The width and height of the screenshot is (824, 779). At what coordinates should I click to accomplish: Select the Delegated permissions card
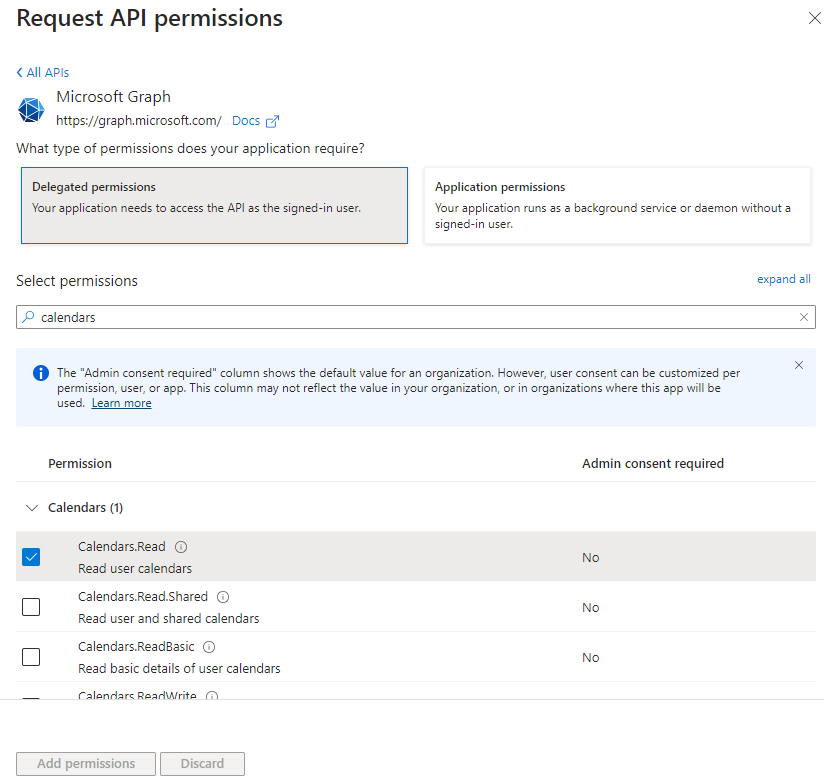click(214, 206)
